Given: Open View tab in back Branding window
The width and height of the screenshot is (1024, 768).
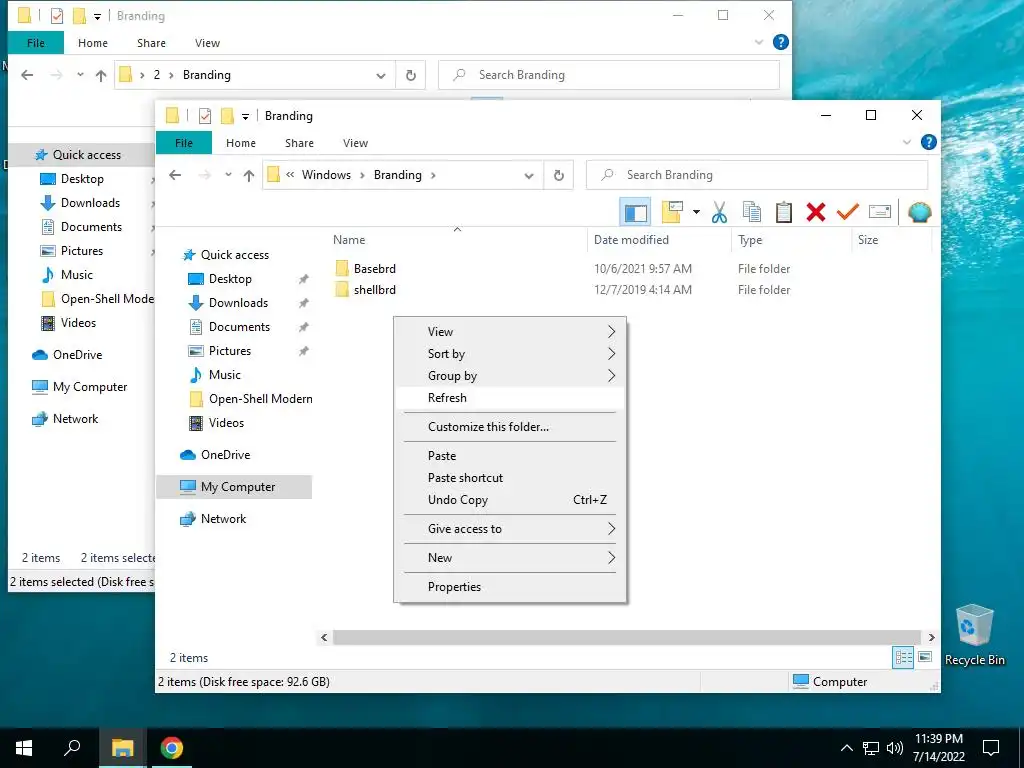Looking at the screenshot, I should click(207, 43).
